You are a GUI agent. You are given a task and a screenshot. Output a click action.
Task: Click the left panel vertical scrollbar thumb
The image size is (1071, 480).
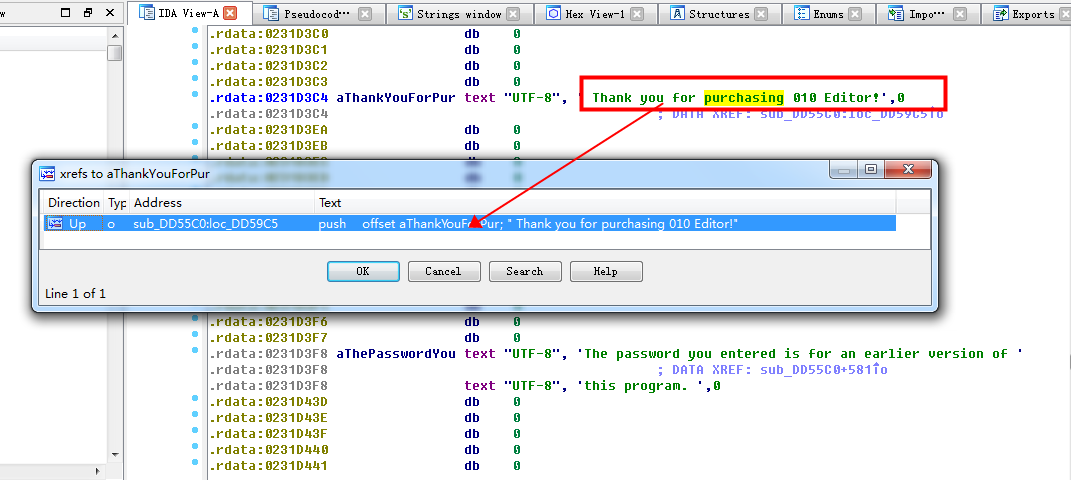(x=114, y=53)
